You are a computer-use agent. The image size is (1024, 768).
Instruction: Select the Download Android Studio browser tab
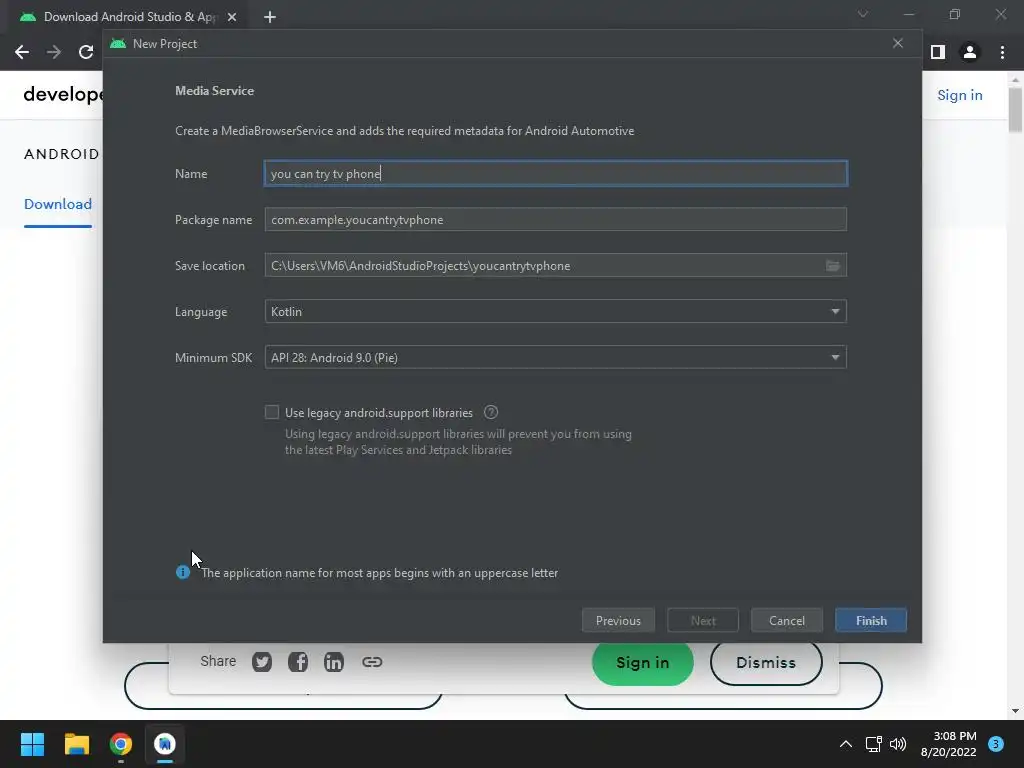(127, 17)
